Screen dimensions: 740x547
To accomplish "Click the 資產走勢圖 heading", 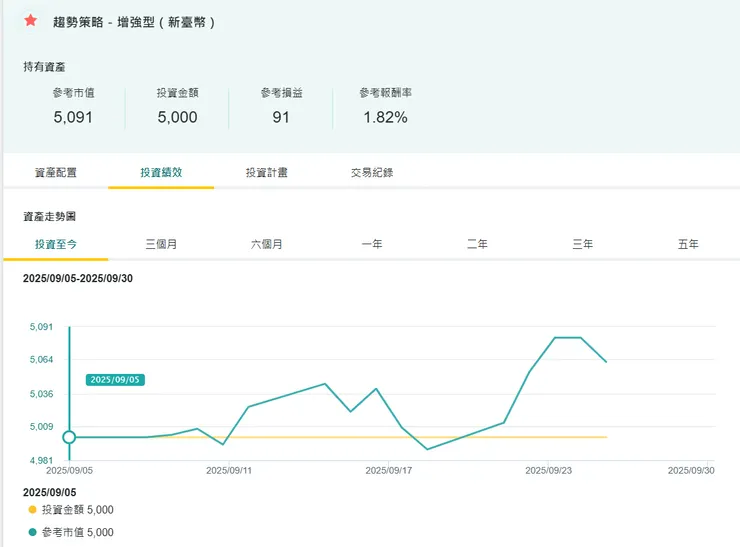I will tap(50, 217).
